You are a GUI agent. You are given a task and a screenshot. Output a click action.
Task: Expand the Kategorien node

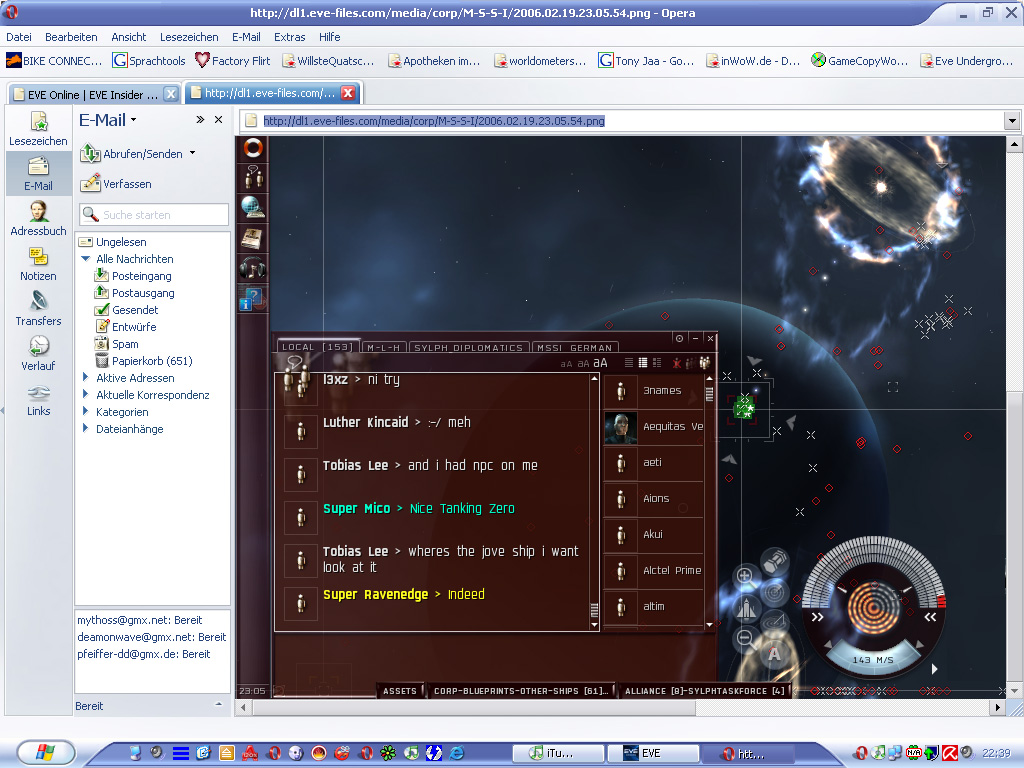[x=85, y=411]
